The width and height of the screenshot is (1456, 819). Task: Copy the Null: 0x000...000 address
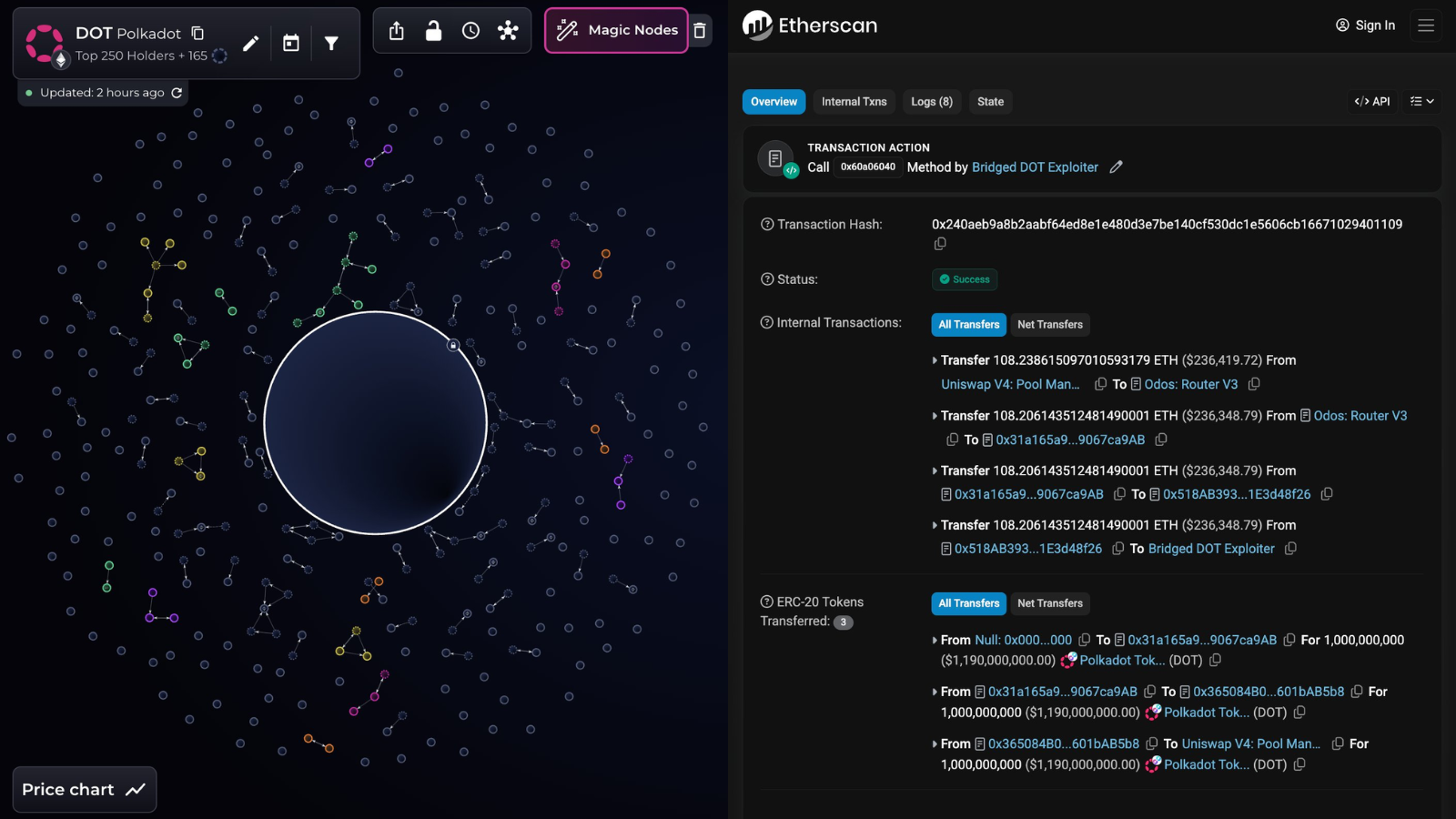coord(1085,641)
